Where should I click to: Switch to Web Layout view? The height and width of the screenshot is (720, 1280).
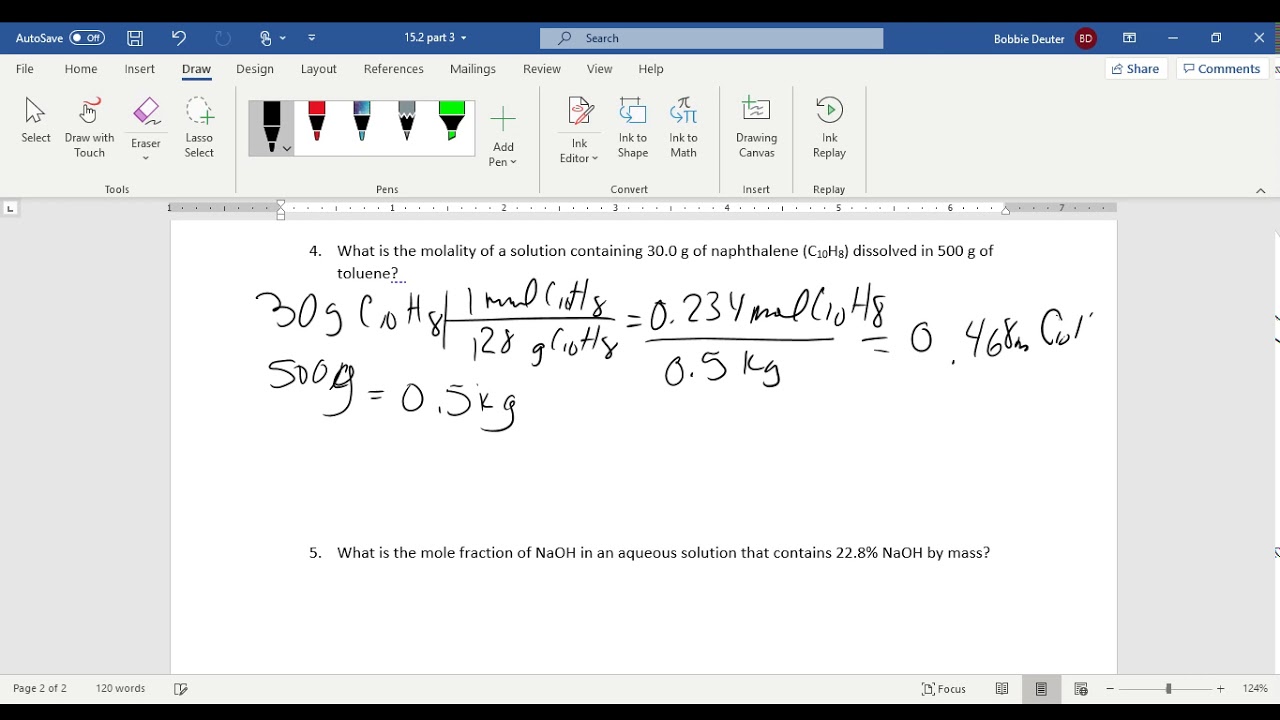[x=1081, y=689]
